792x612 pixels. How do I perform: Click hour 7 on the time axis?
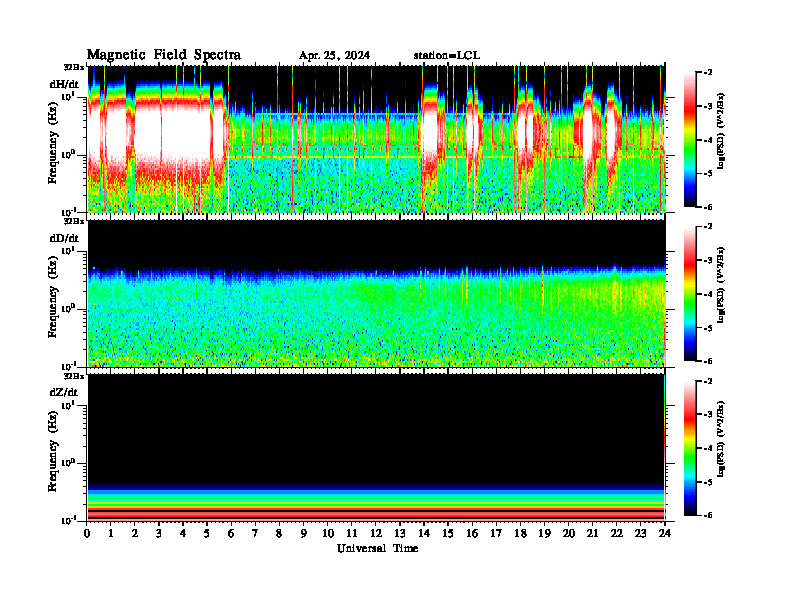[x=255, y=533]
